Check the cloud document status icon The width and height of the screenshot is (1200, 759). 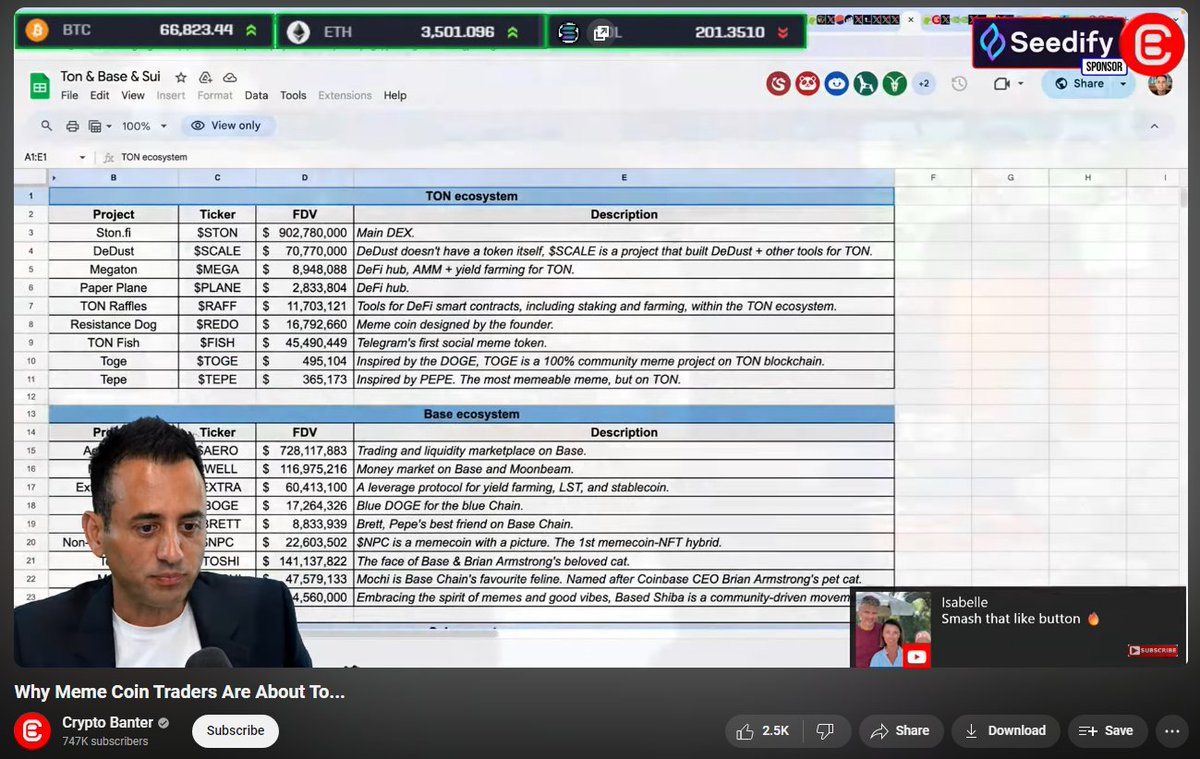click(x=230, y=77)
